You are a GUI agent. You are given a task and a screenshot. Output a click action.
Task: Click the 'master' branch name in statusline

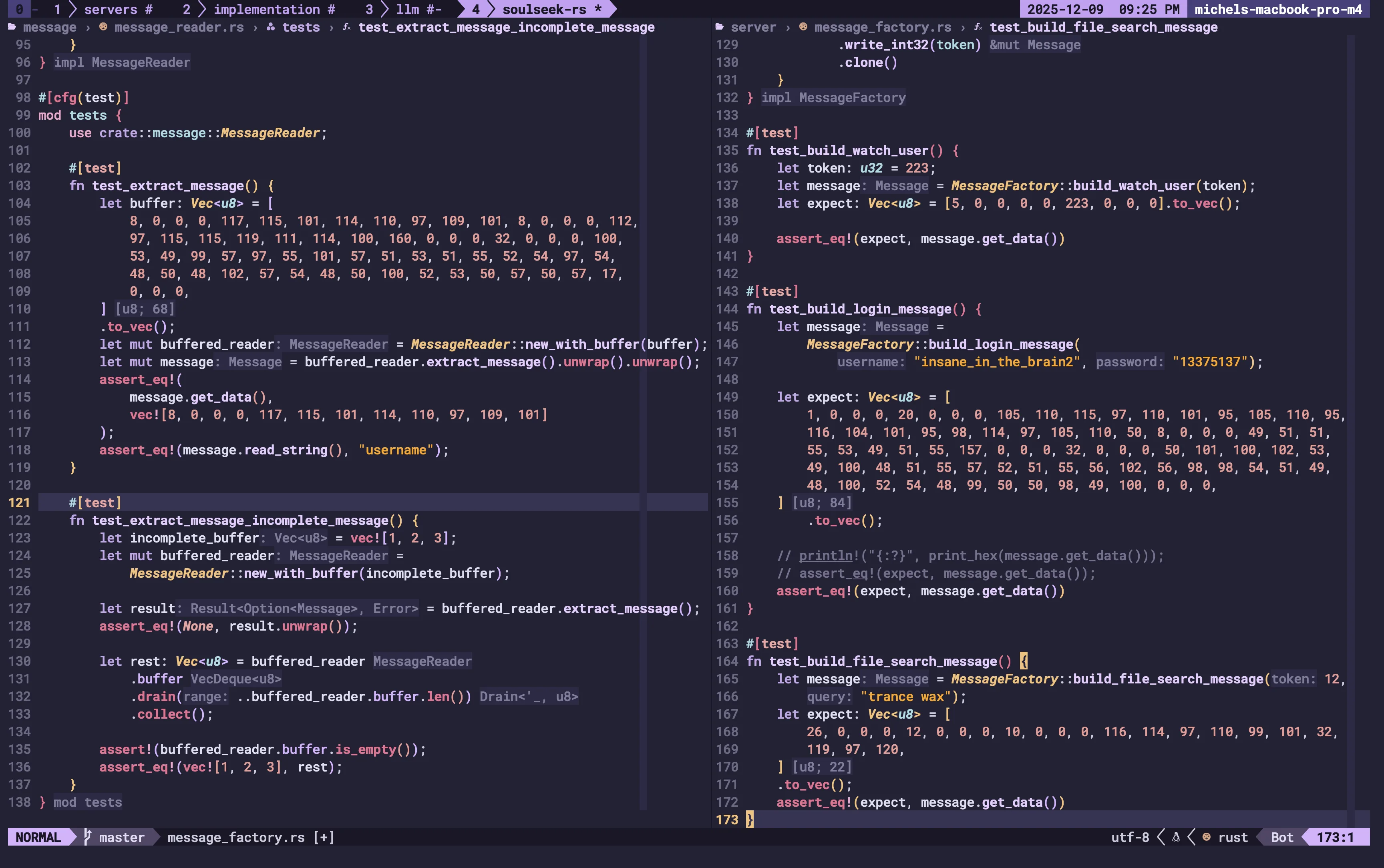pyautogui.click(x=122, y=837)
